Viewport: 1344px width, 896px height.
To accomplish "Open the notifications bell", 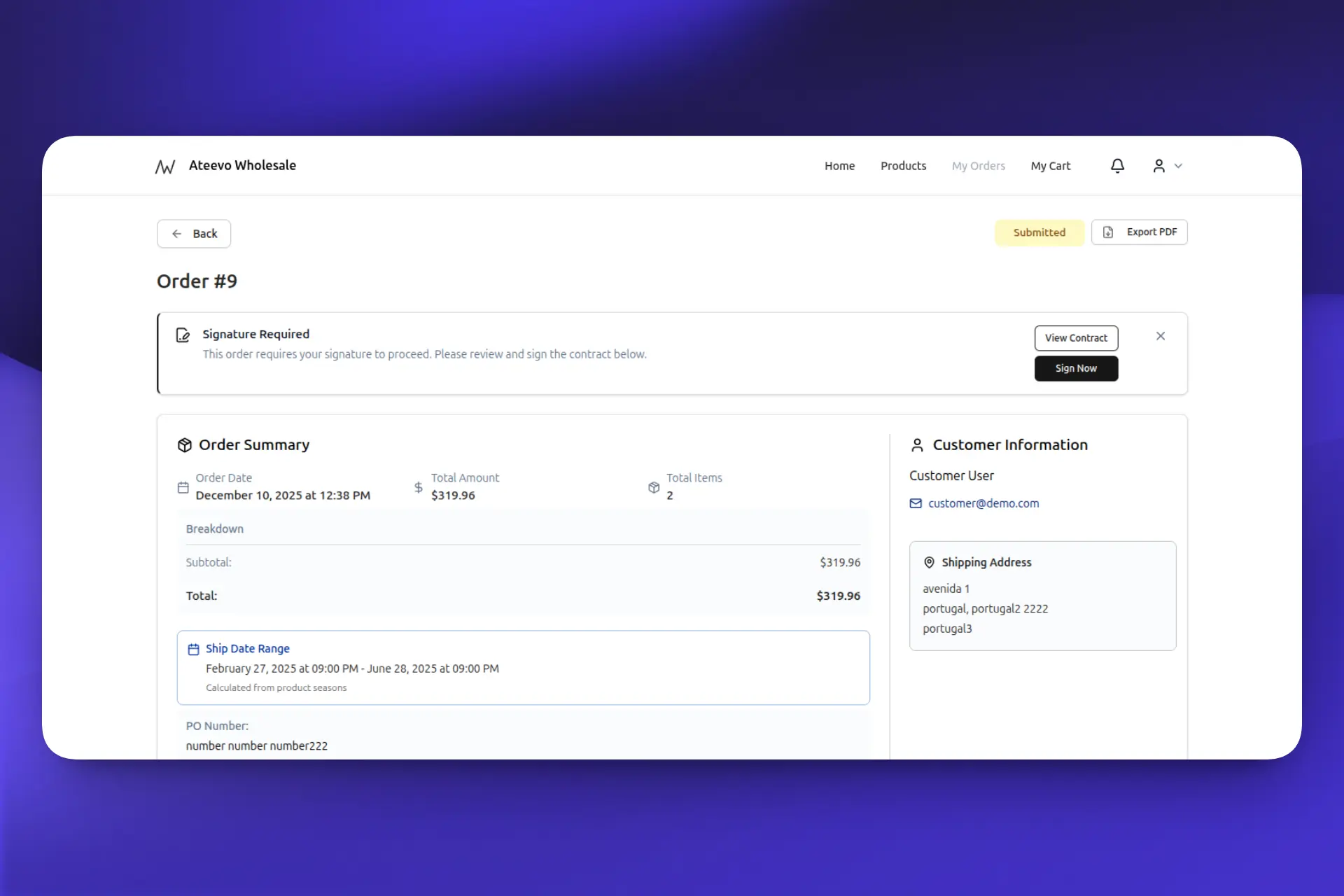I will point(1117,166).
